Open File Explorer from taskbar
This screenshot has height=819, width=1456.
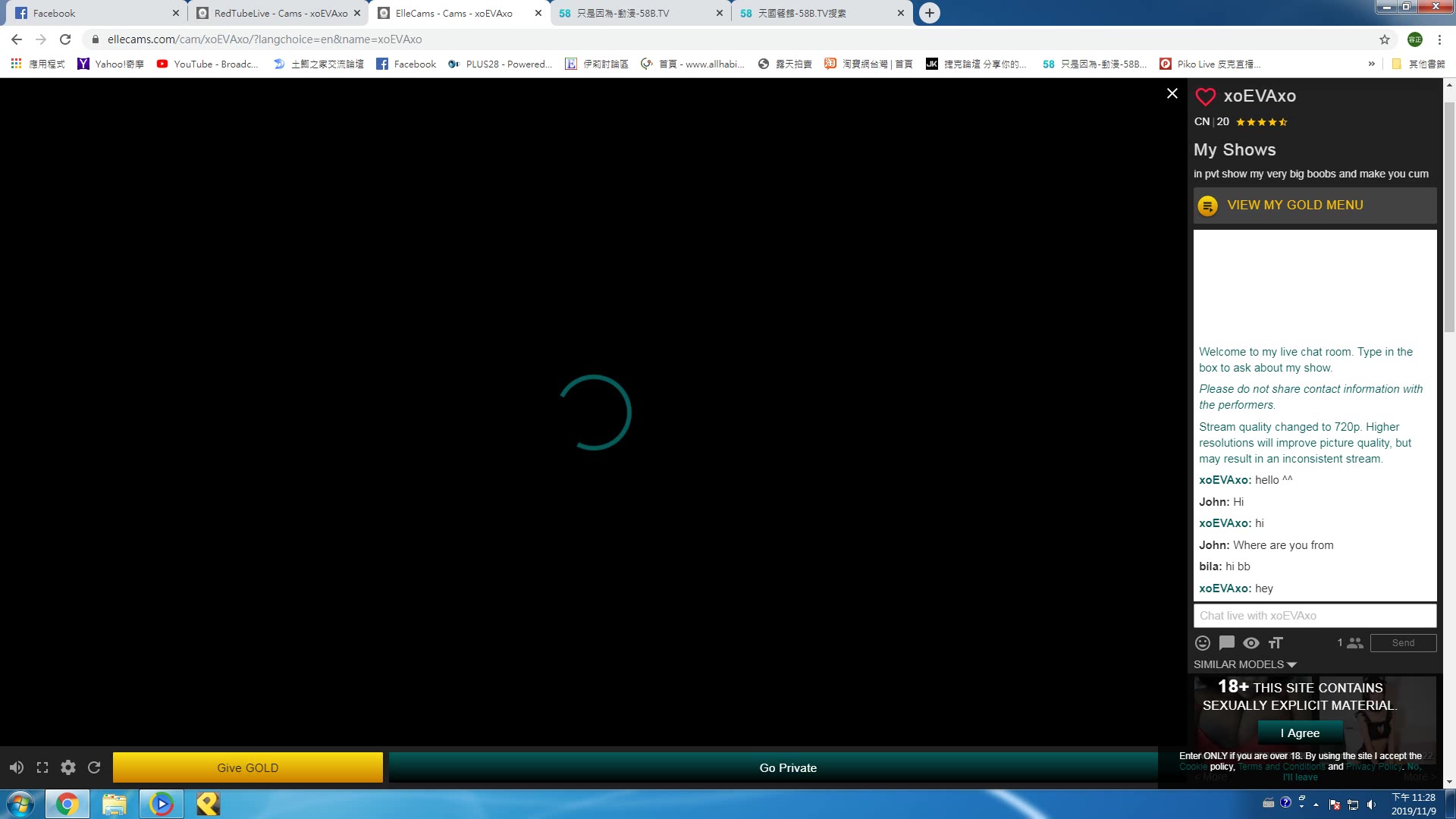pyautogui.click(x=114, y=804)
